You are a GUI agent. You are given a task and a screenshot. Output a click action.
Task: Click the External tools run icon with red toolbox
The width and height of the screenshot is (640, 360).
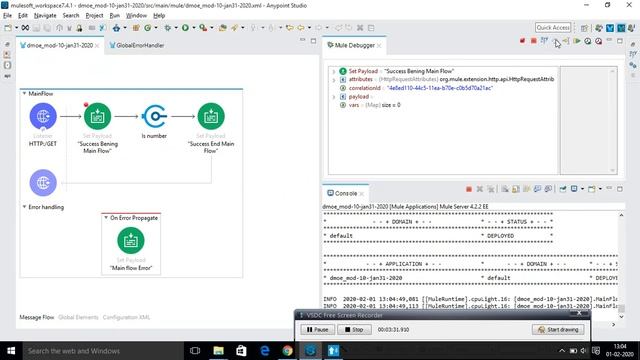point(203,28)
